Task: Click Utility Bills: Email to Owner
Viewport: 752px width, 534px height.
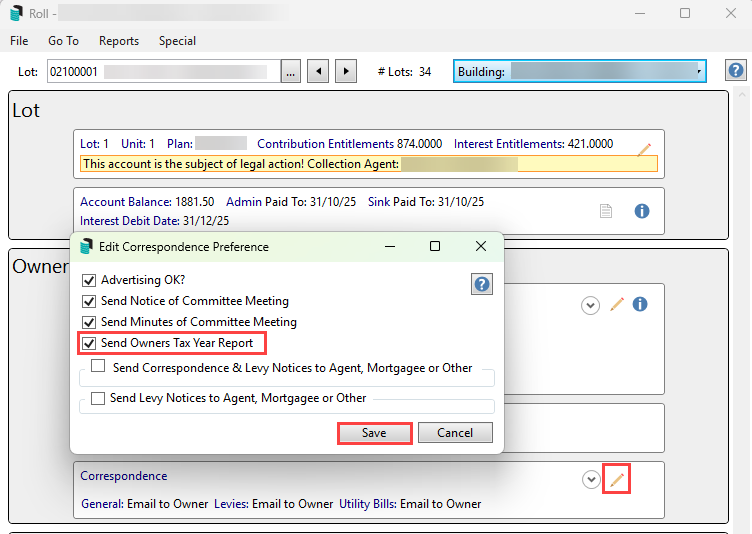Action: pos(410,504)
